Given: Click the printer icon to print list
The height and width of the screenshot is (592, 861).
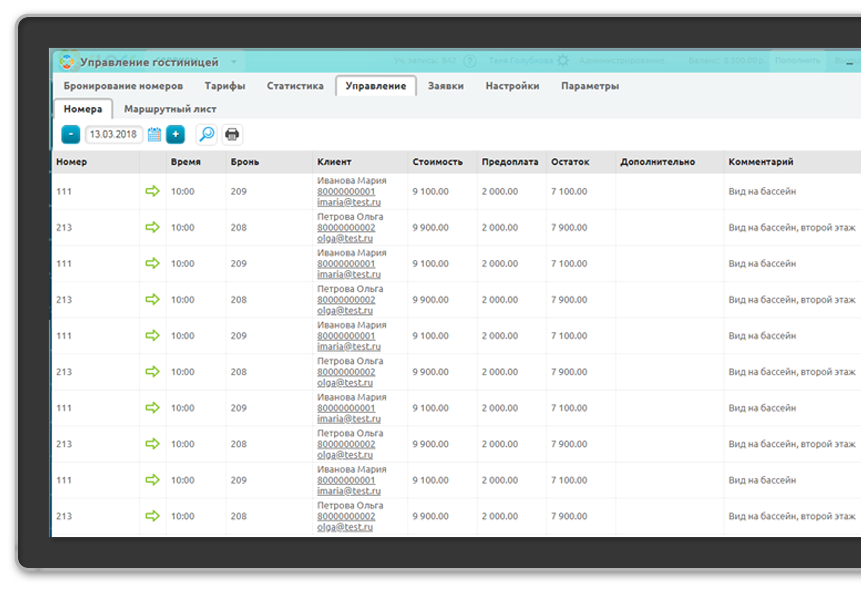Looking at the screenshot, I should [232, 134].
